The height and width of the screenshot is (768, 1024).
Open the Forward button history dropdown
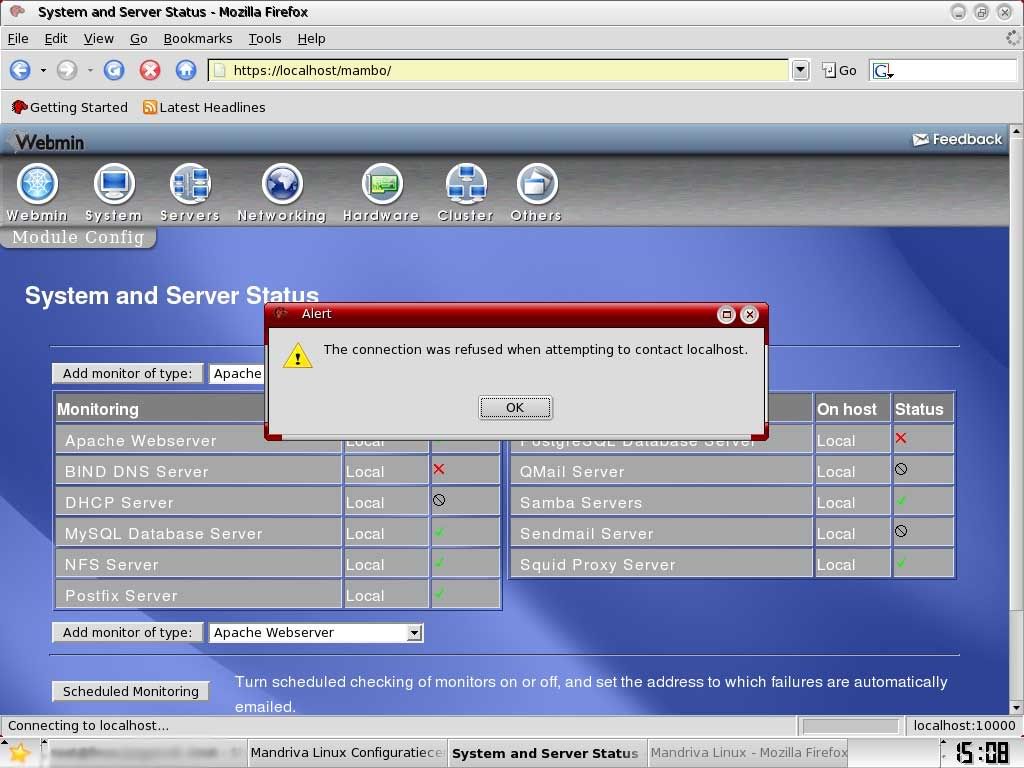[89, 70]
